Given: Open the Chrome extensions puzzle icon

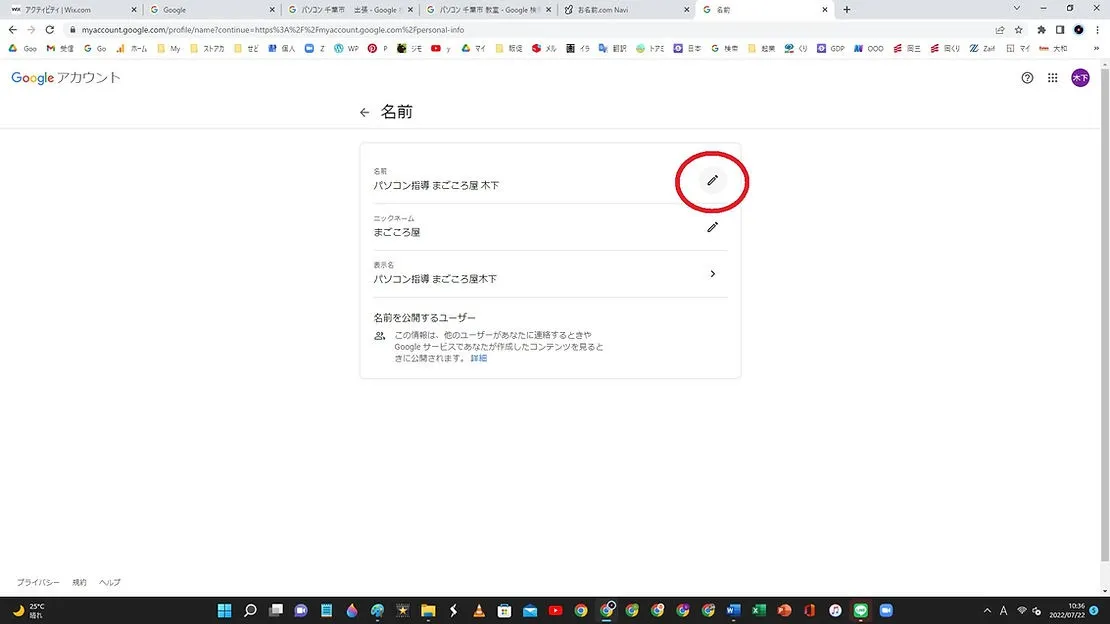Looking at the screenshot, I should pos(1041,30).
